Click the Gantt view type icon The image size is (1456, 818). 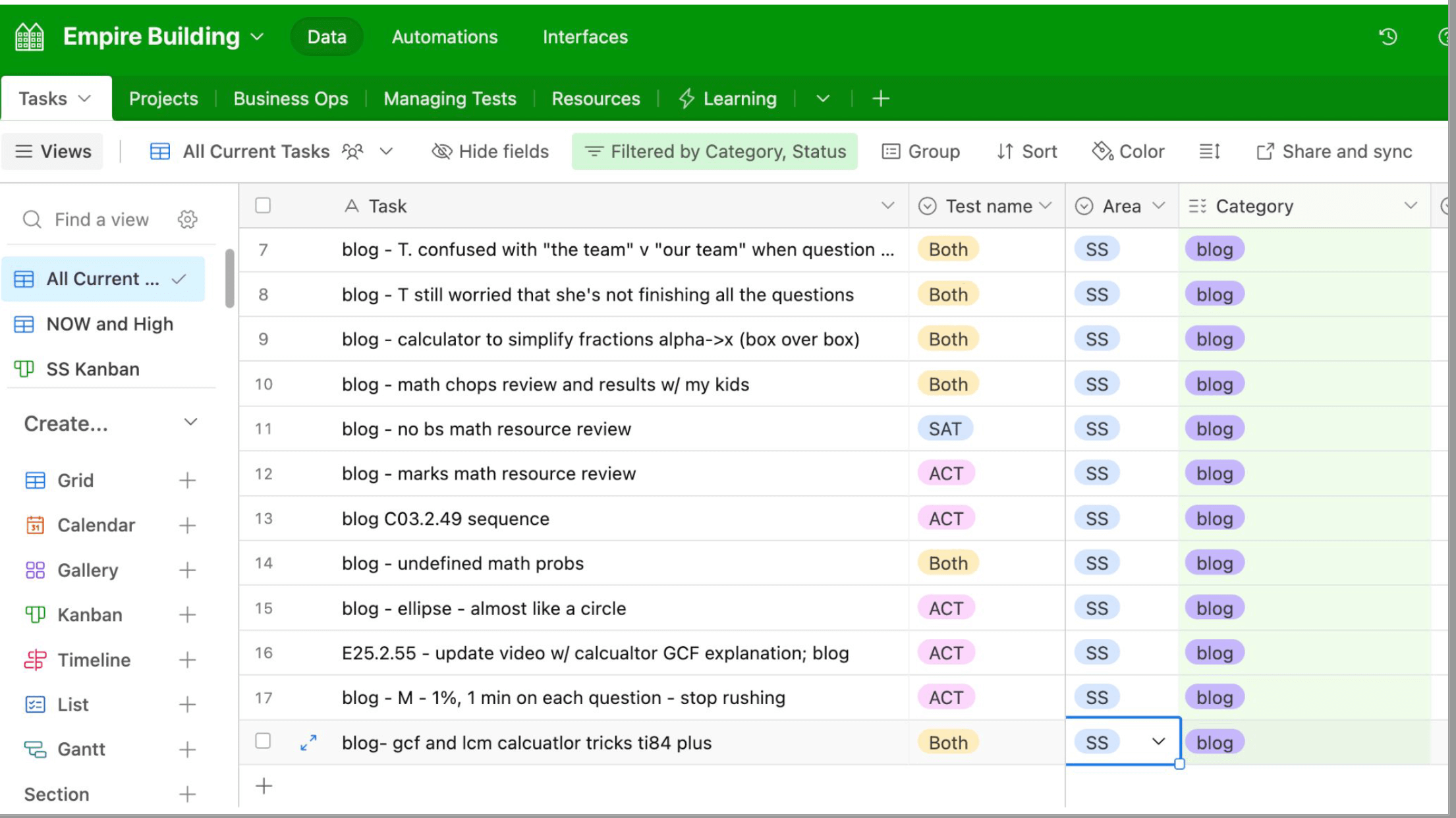tap(36, 749)
